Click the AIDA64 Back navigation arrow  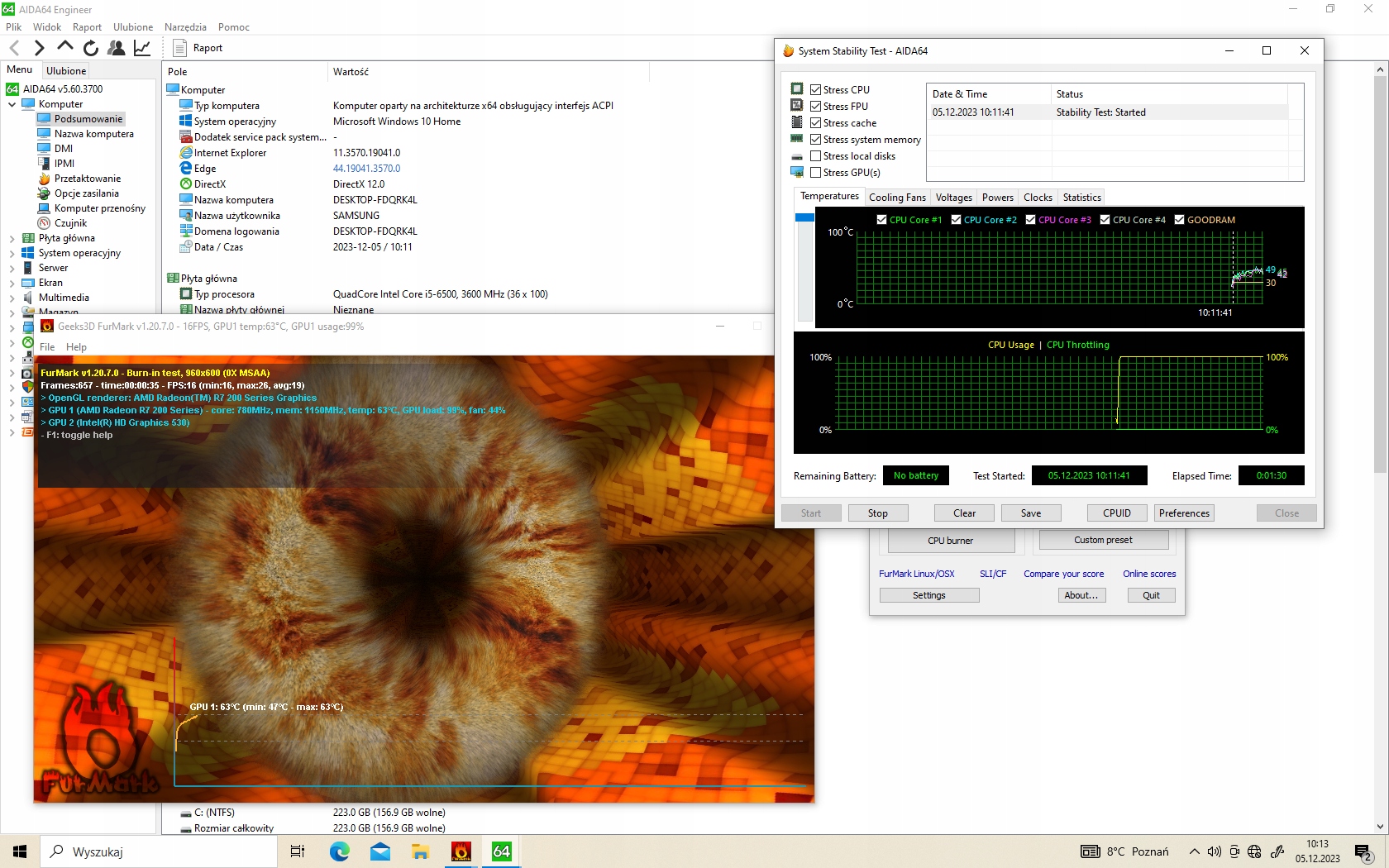tap(14, 48)
